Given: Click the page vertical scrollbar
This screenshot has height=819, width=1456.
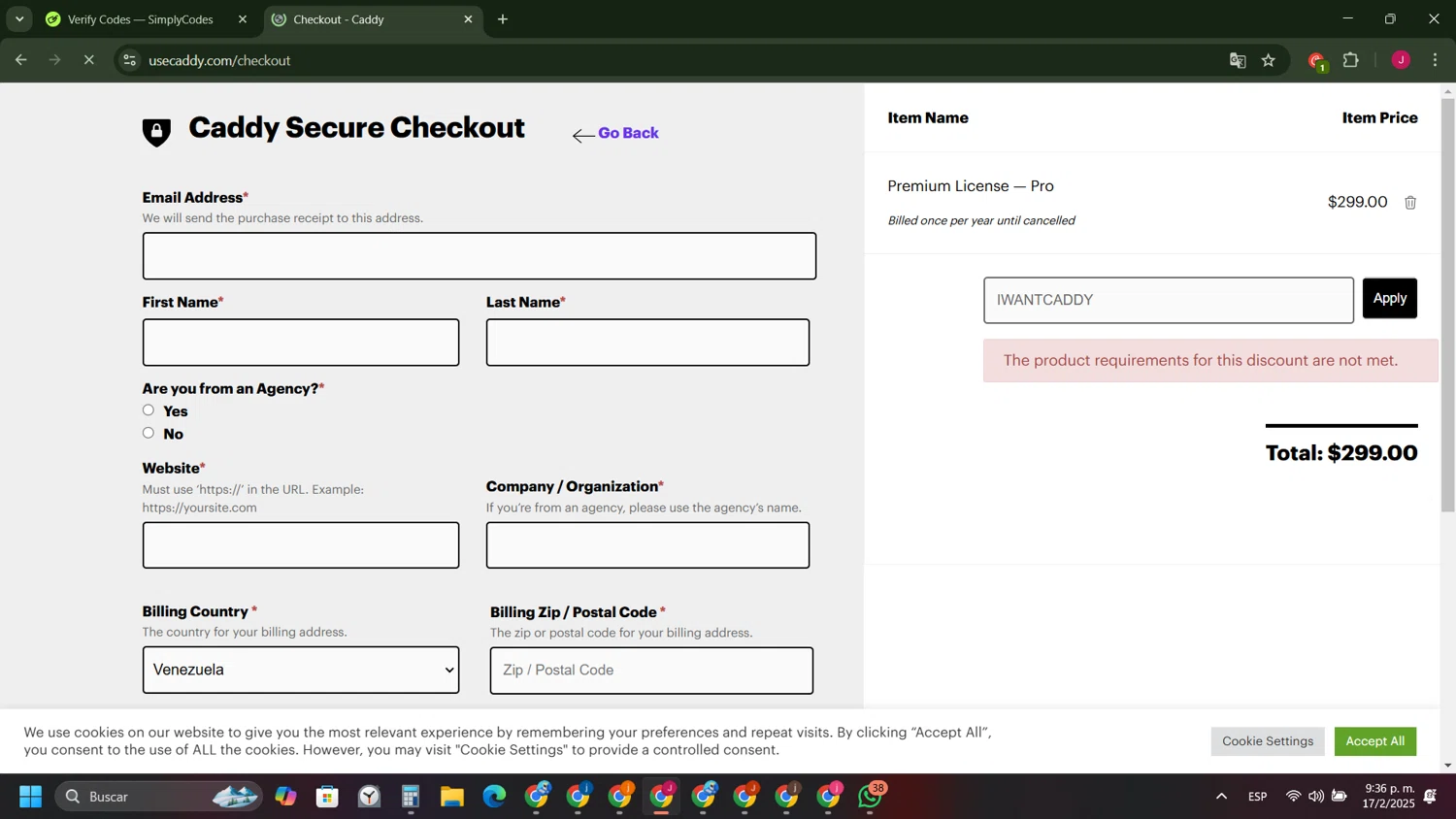Looking at the screenshot, I should [1447, 306].
